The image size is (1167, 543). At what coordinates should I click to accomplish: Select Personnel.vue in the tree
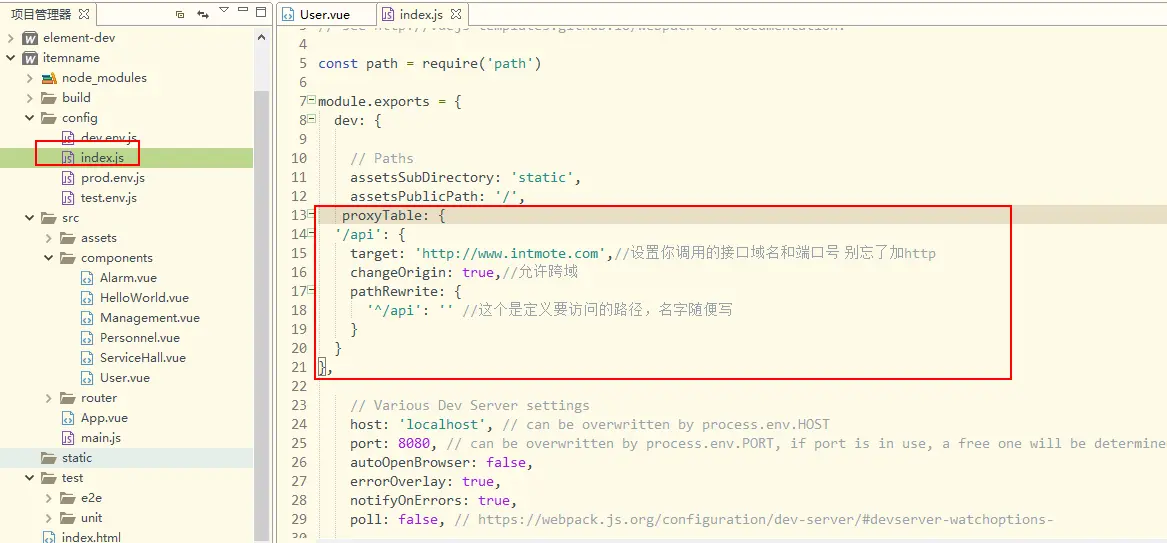point(140,338)
